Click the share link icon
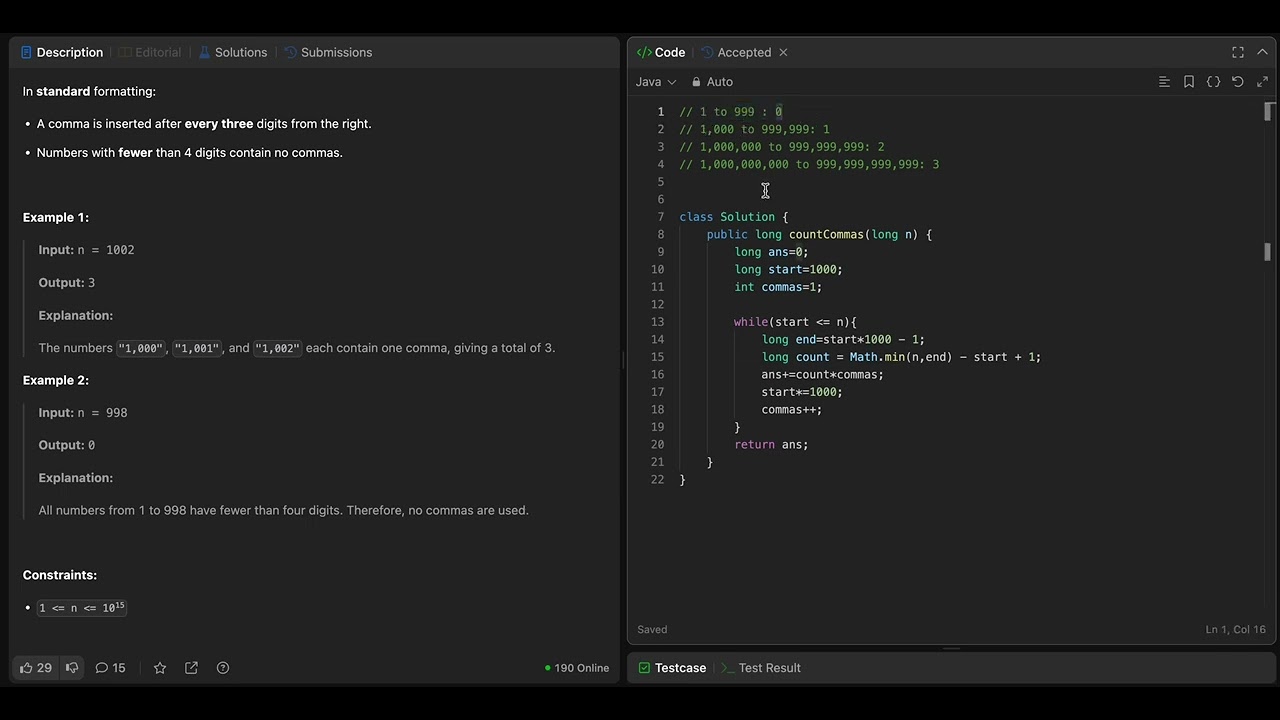The width and height of the screenshot is (1280, 720). [x=191, y=668]
